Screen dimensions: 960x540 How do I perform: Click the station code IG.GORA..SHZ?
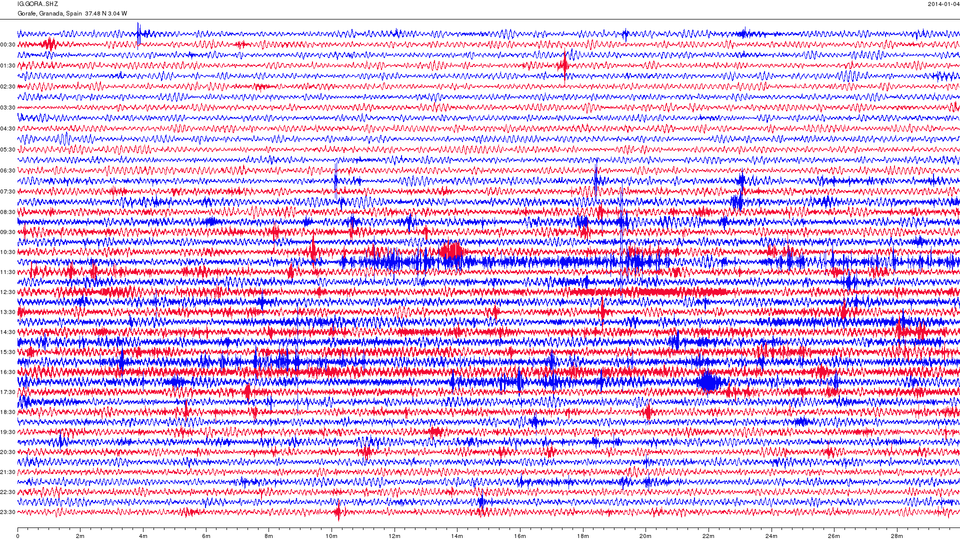(37, 4)
